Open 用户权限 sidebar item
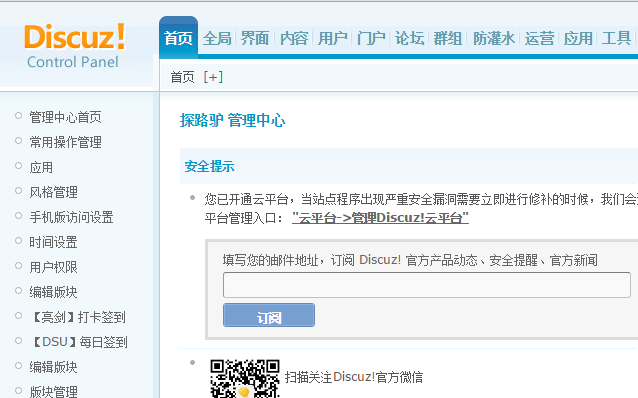Image resolution: width=638 pixels, height=398 pixels. click(x=53, y=267)
